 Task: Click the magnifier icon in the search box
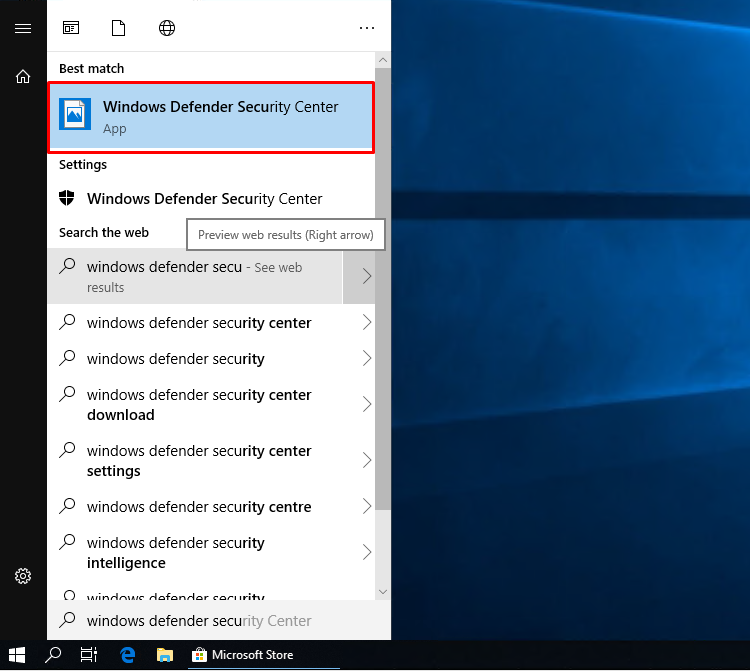(67, 619)
